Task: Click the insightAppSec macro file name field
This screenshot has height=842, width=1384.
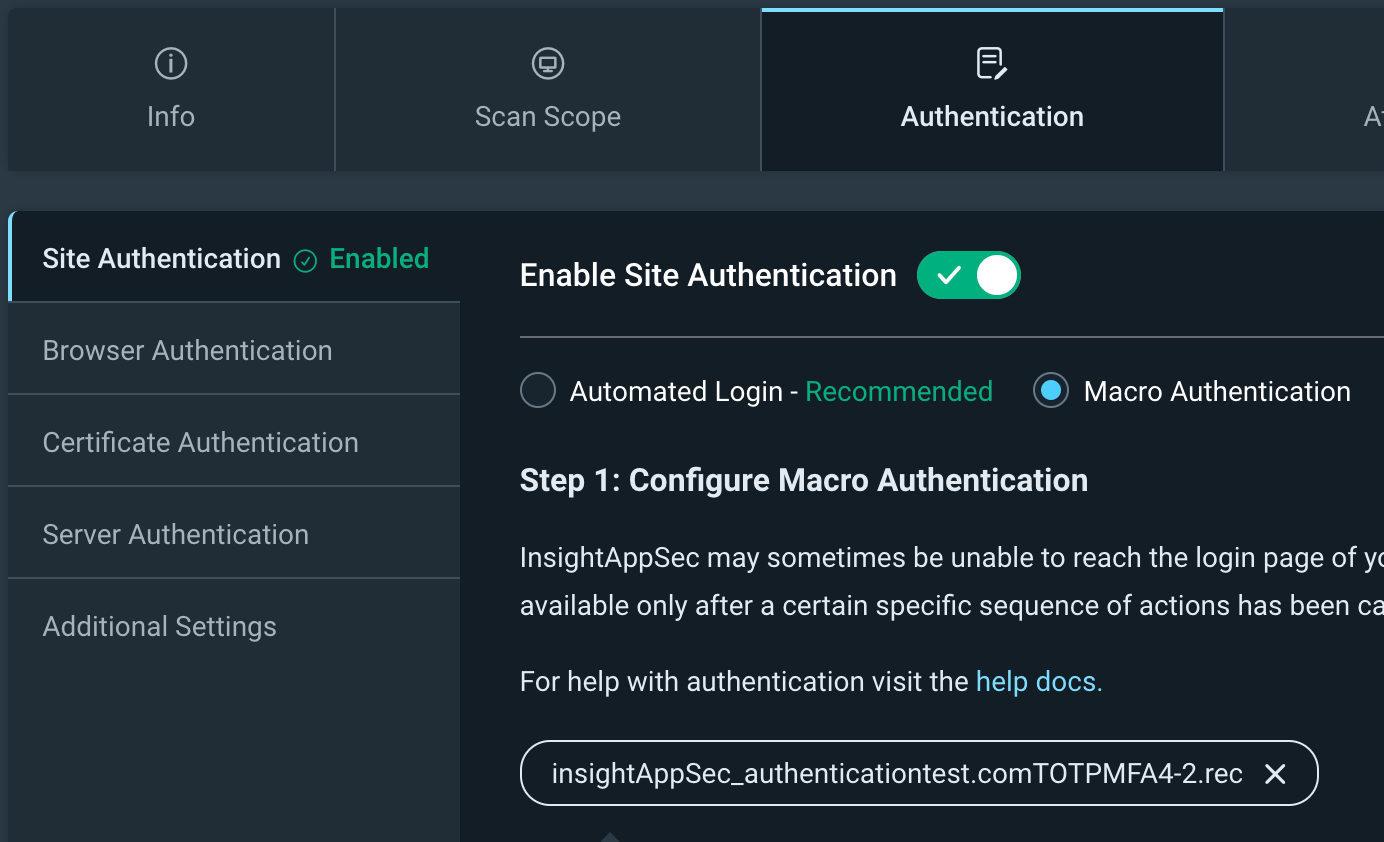Action: (x=897, y=773)
